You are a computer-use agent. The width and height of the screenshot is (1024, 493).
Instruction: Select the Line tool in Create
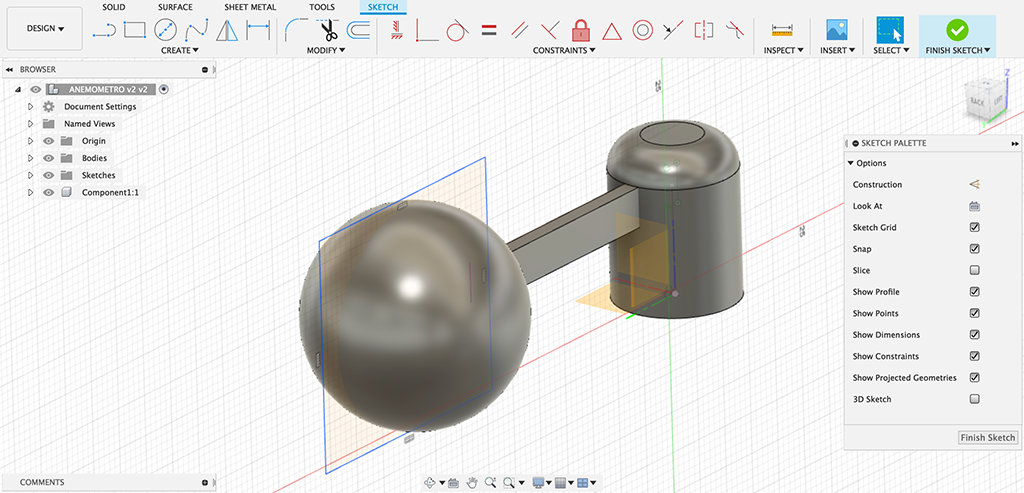pyautogui.click(x=104, y=29)
